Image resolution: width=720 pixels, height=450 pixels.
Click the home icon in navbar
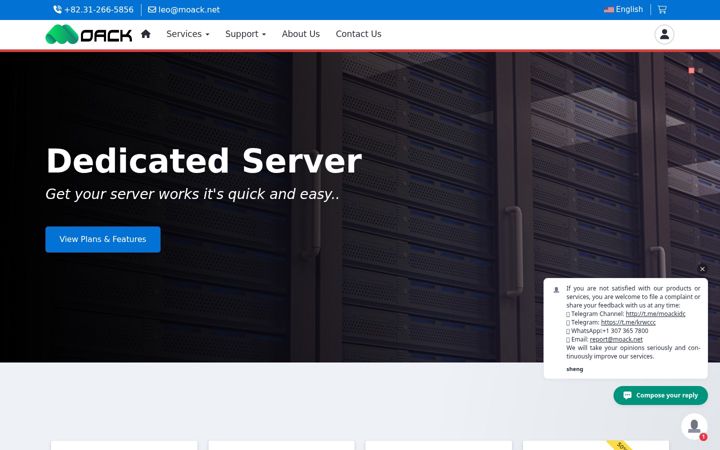pyautogui.click(x=146, y=34)
